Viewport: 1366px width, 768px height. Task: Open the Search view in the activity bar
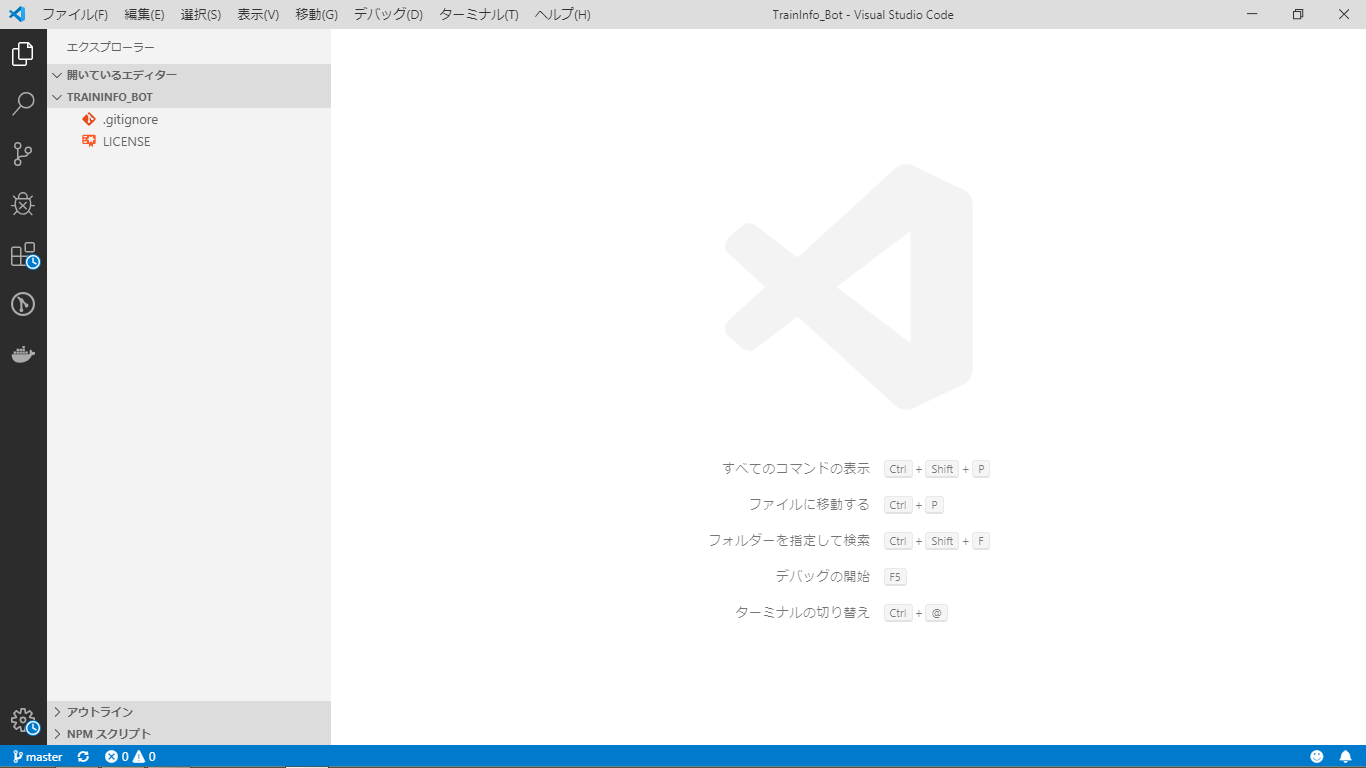click(23, 104)
